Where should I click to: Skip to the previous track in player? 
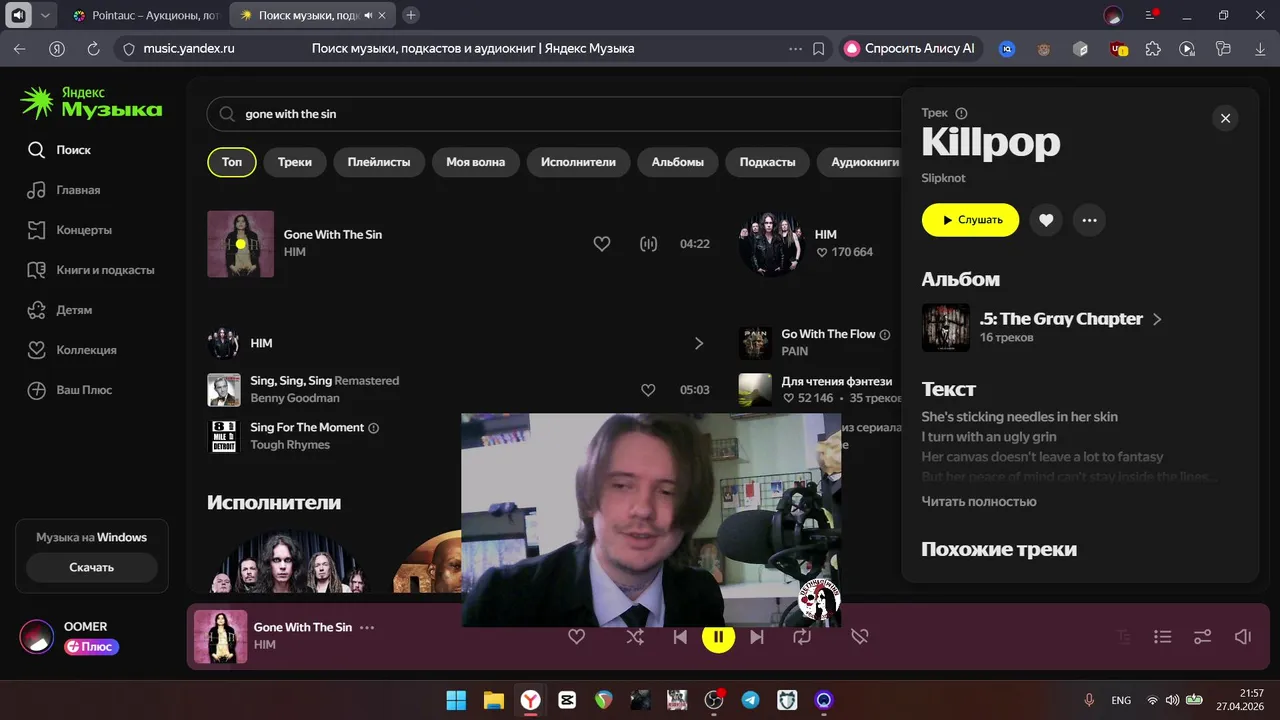(x=680, y=636)
